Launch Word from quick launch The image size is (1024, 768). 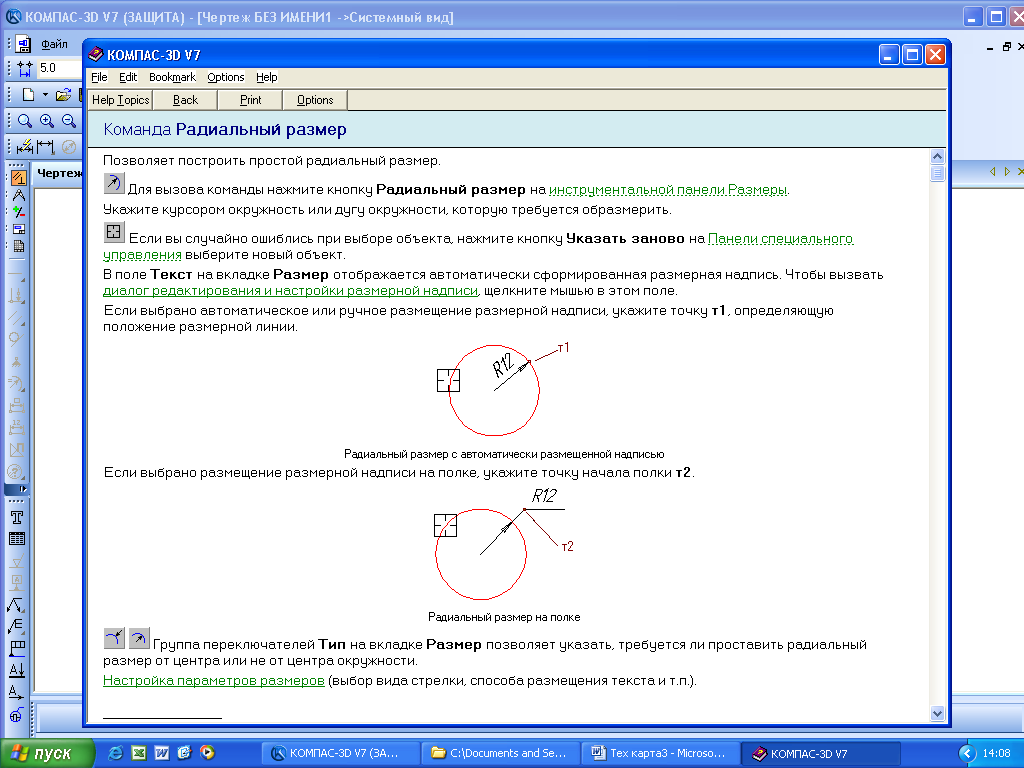tap(161, 753)
